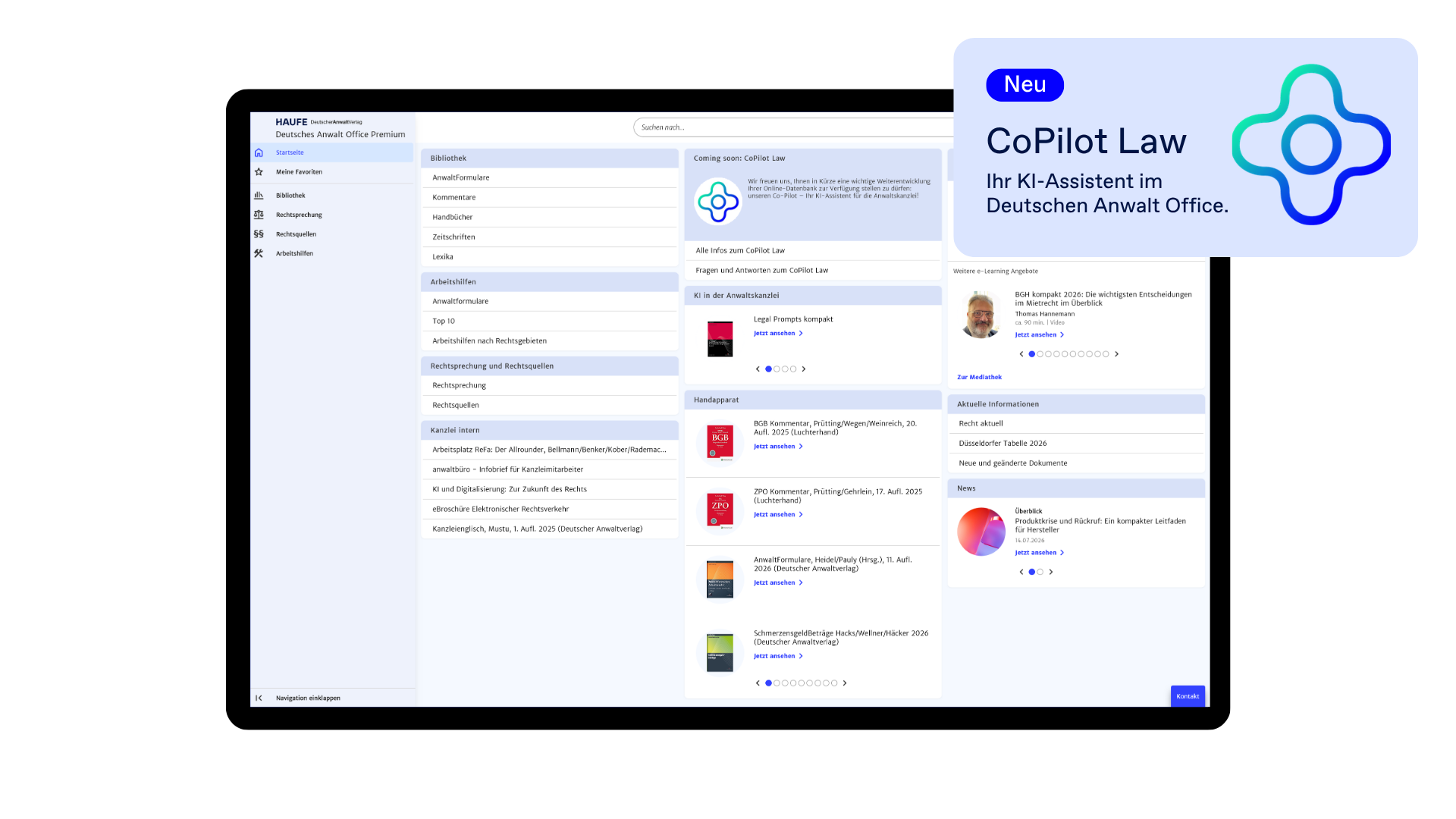Click Navigation einklappen label
Viewport: 1456px width, 819px height.
click(x=308, y=698)
